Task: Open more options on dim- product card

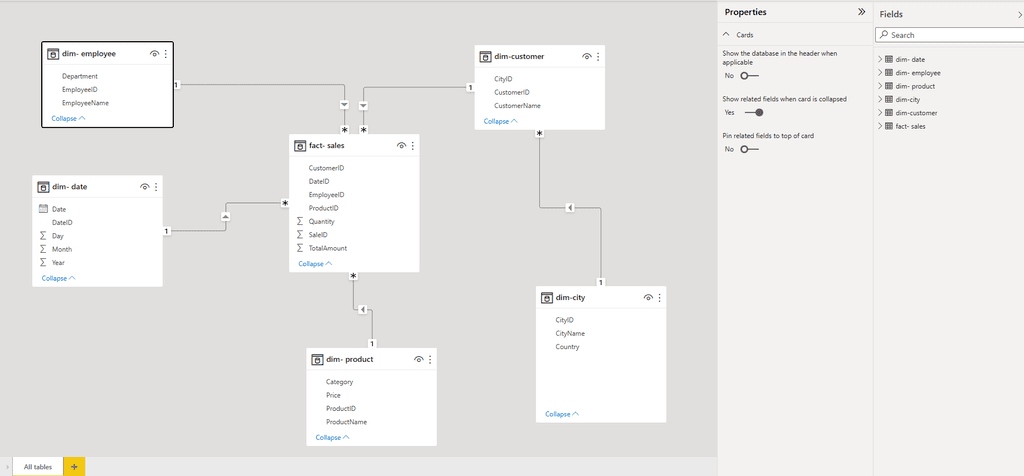Action: [430, 359]
